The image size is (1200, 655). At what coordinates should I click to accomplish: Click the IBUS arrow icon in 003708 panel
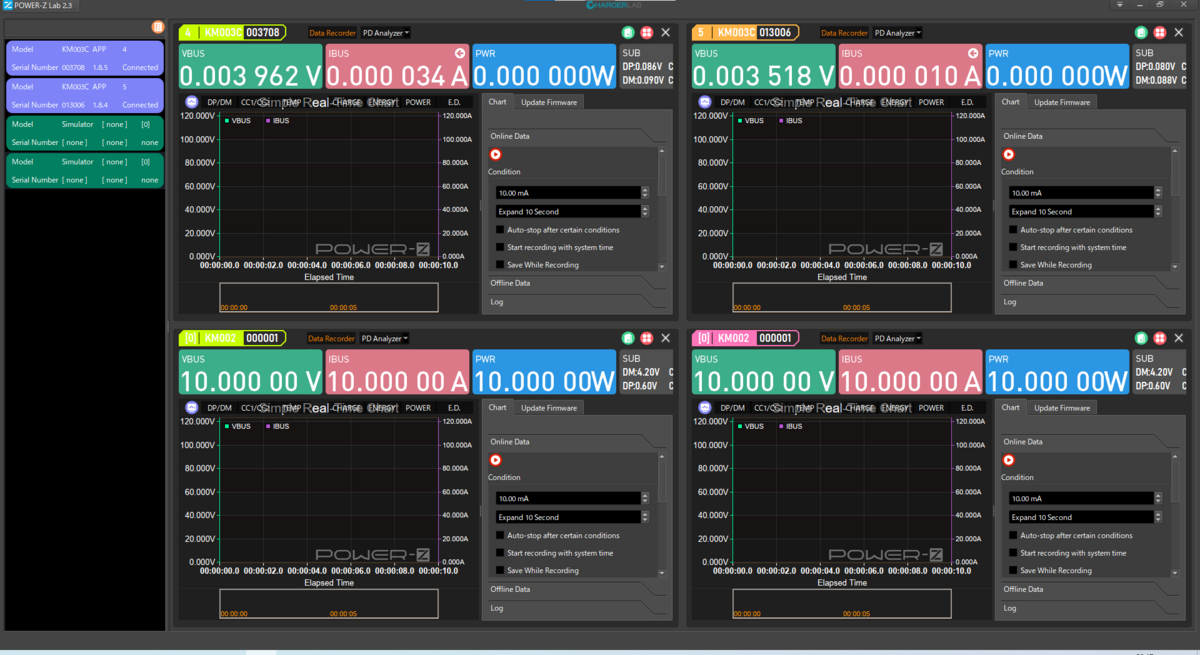click(x=460, y=53)
